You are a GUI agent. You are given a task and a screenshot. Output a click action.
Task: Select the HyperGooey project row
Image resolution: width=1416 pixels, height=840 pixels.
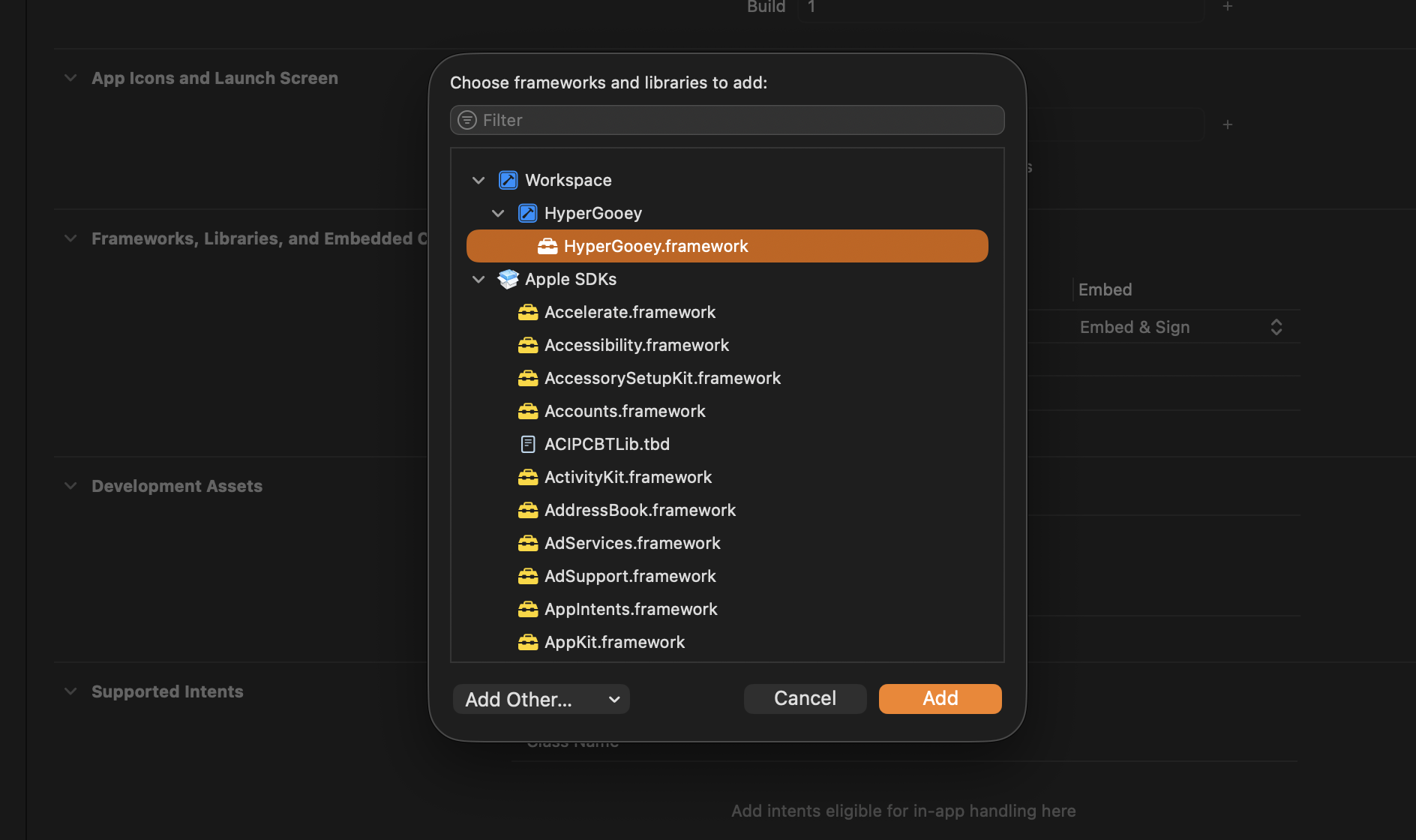727,213
